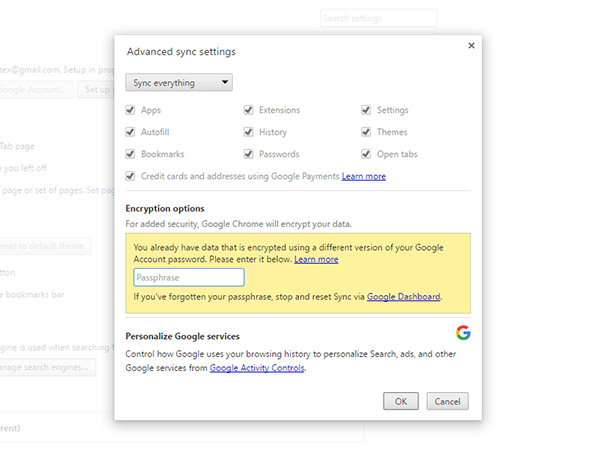Uncheck the Settings checkbox
Image resolution: width=600 pixels, height=450 pixels.
pos(367,110)
